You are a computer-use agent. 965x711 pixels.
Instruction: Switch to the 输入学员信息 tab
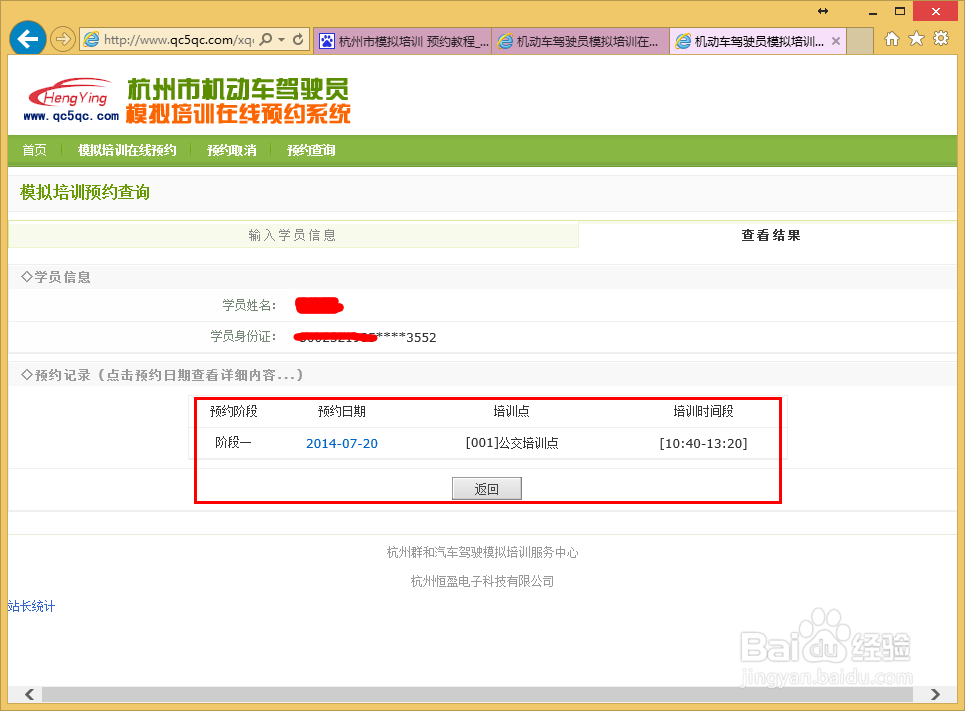[293, 234]
